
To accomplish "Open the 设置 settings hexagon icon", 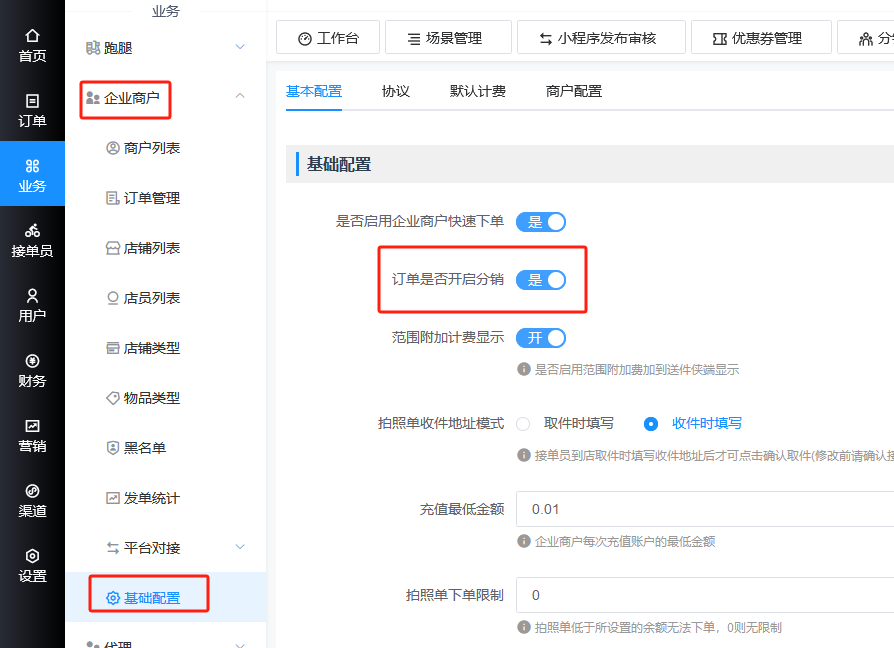I will [32, 556].
